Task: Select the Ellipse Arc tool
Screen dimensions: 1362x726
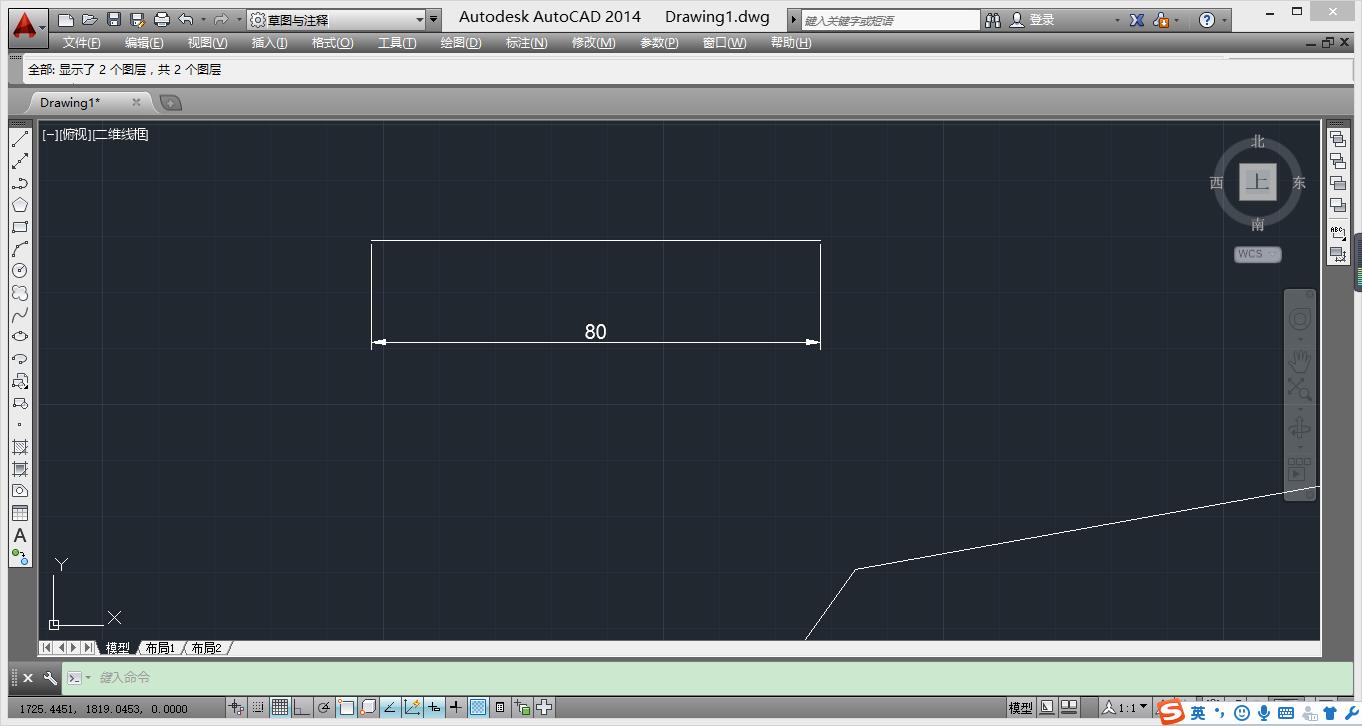Action: [20, 359]
